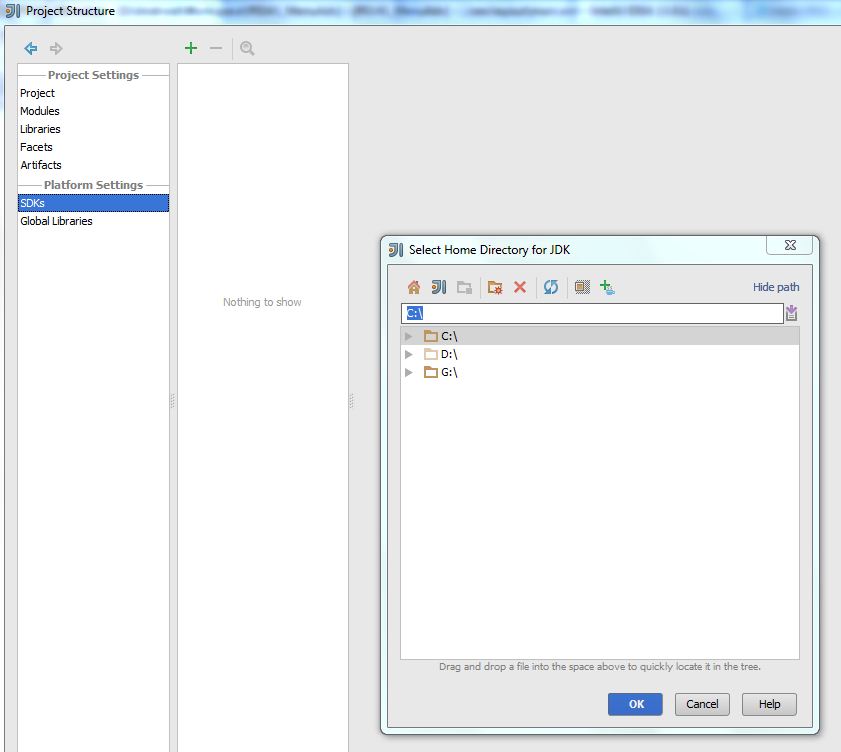The height and width of the screenshot is (752, 841).
Task: Toggle show hidden files and directories
Action: coord(582,287)
